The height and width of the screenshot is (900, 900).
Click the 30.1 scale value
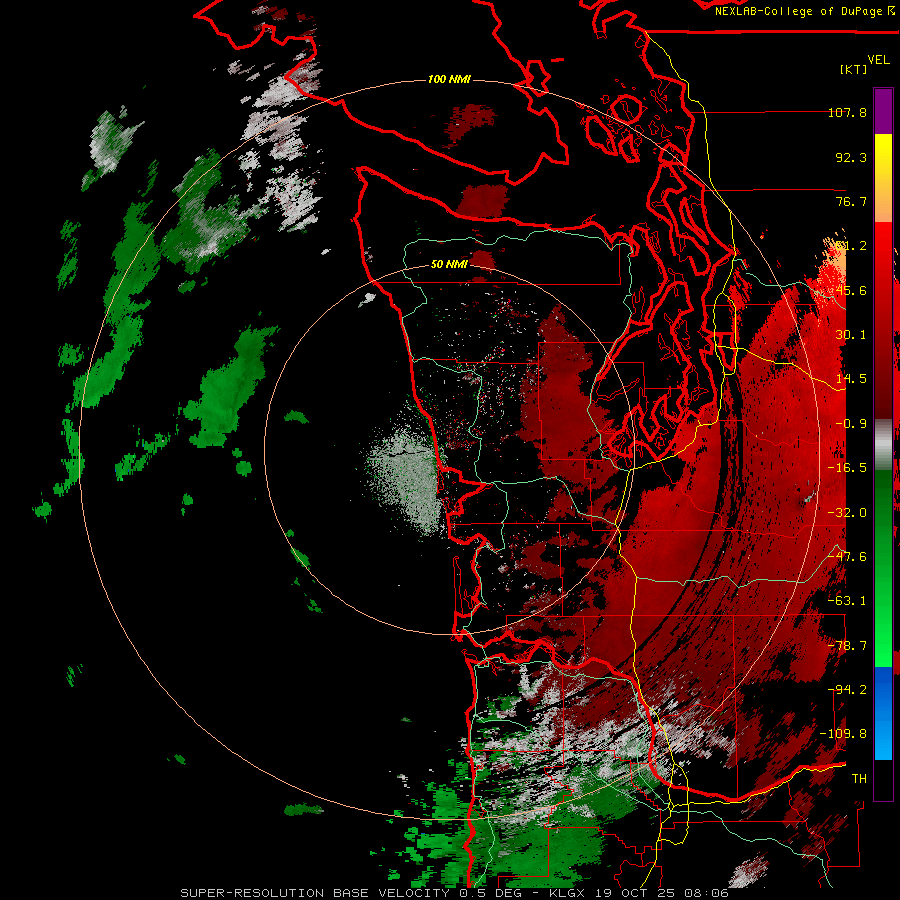point(851,335)
